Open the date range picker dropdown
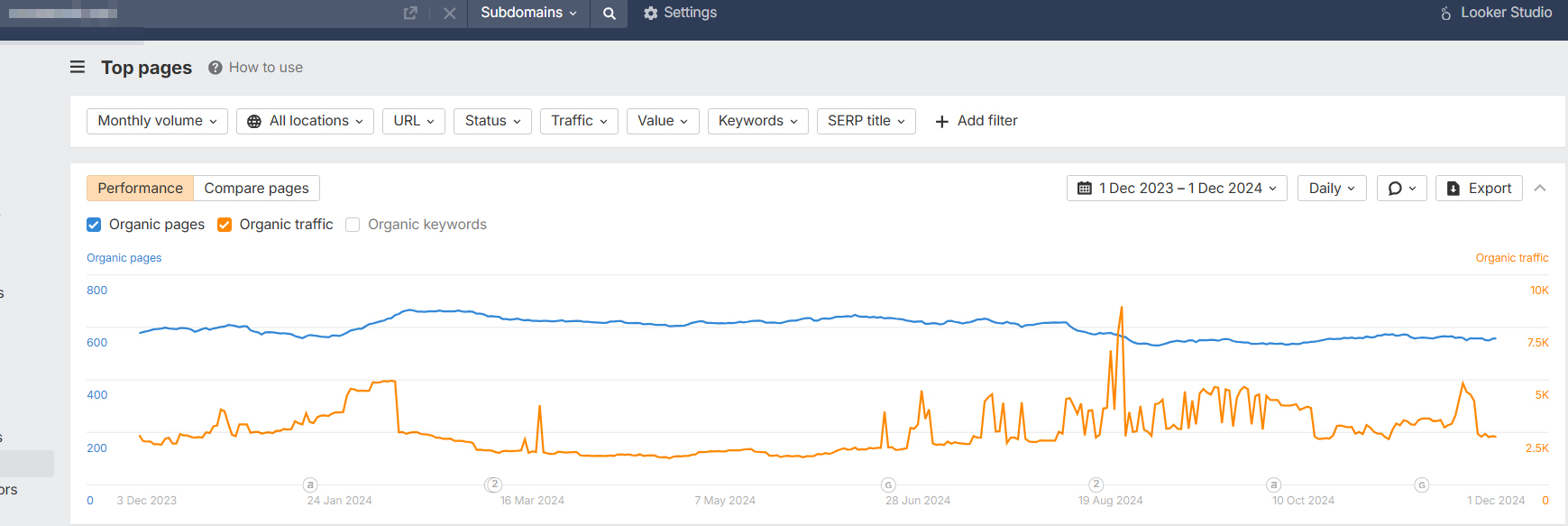This screenshot has height=526, width=1568. (1177, 189)
